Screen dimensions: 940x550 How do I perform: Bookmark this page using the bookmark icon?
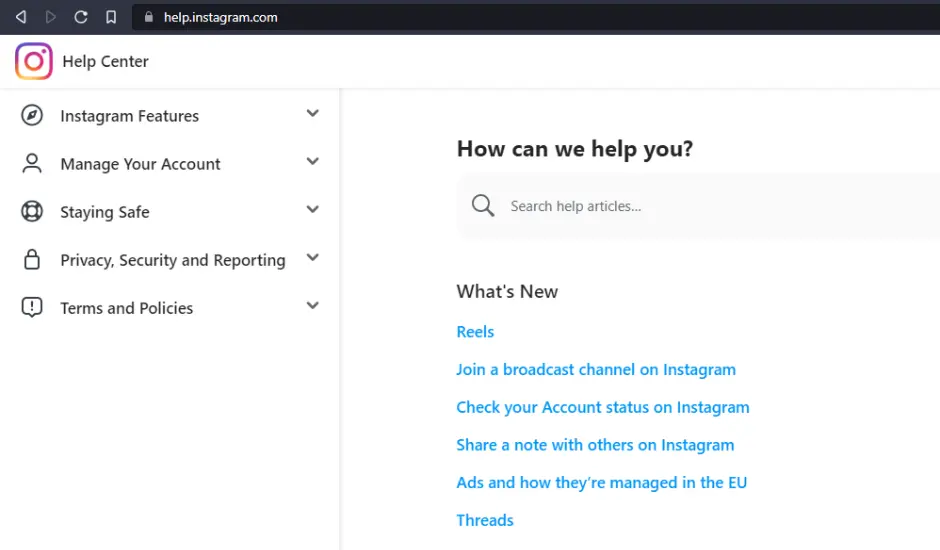(x=111, y=17)
